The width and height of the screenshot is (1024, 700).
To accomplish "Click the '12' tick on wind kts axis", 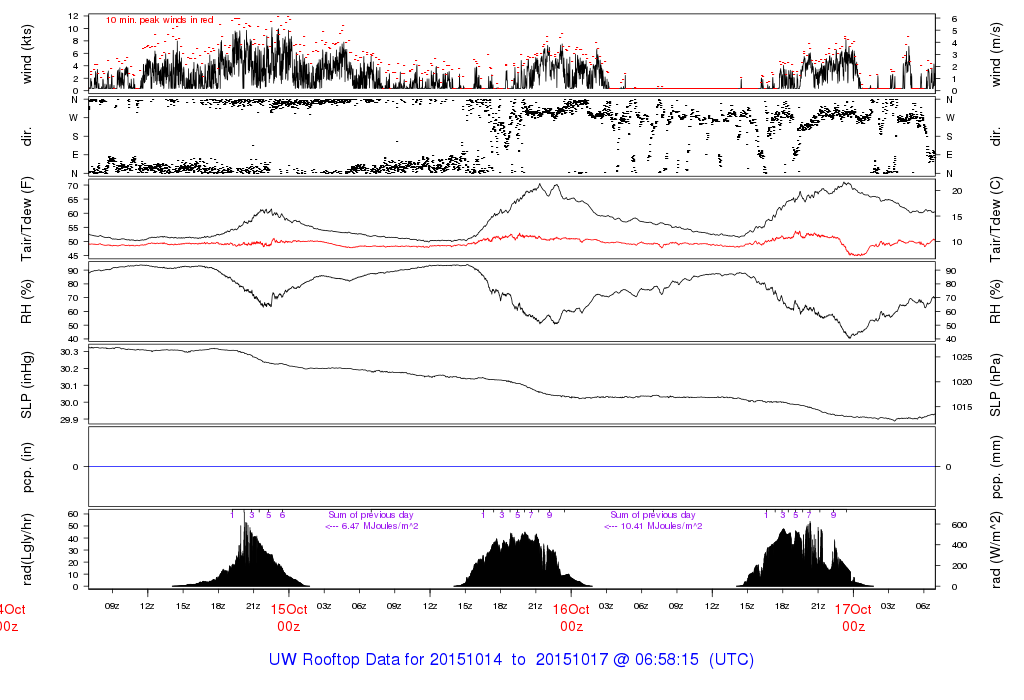I will click(x=73, y=16).
